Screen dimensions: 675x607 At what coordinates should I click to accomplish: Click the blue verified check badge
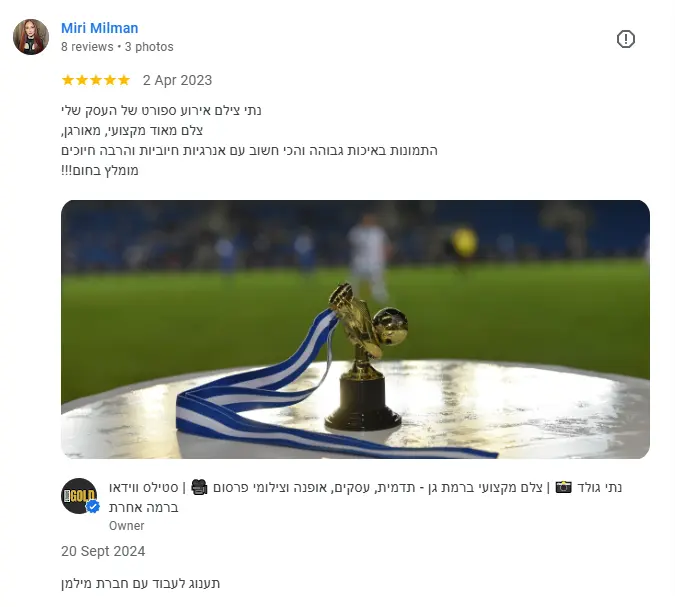(93, 507)
